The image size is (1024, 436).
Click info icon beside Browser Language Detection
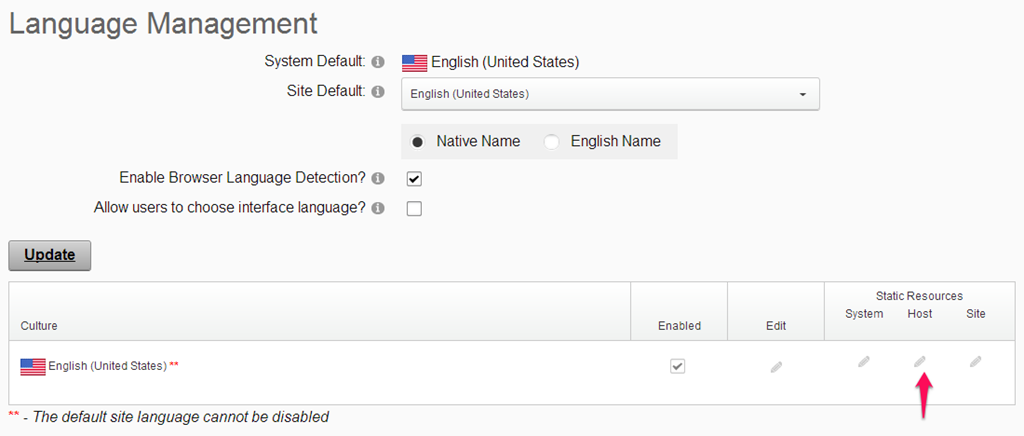point(377,178)
